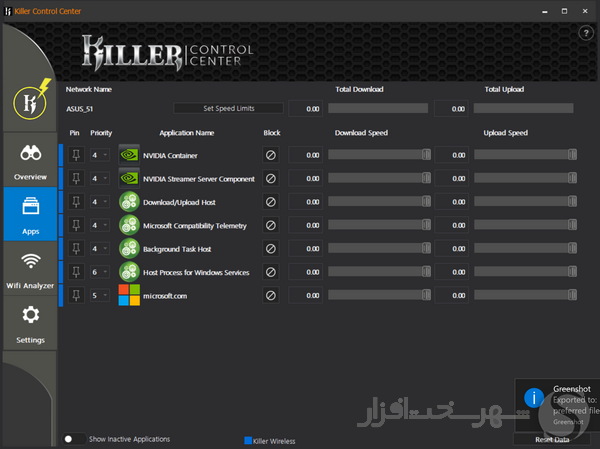The height and width of the screenshot is (449, 600).
Task: Open priority dropdown for NVIDIA Streamer Server
Action: 100,178
